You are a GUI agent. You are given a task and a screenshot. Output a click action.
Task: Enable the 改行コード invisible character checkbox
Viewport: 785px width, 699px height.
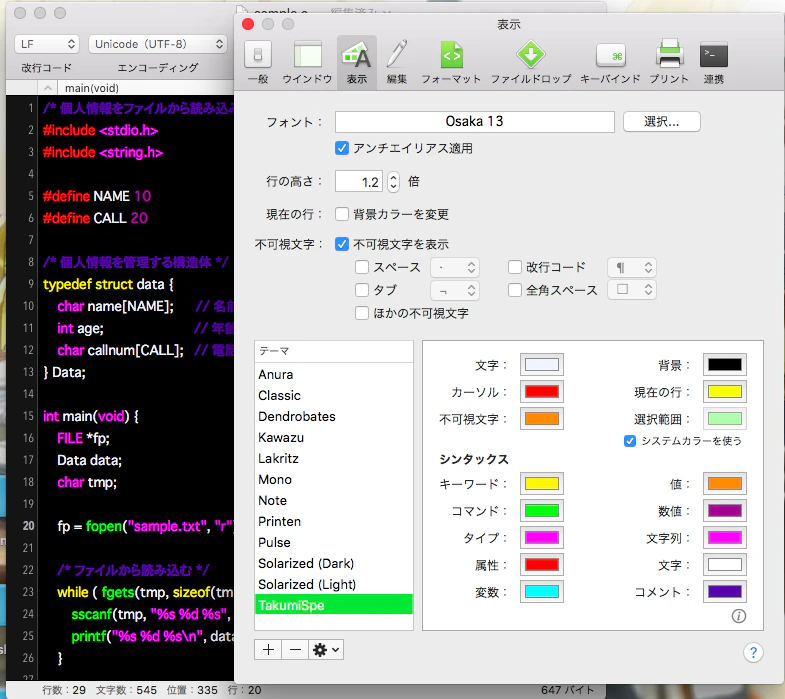coord(515,267)
